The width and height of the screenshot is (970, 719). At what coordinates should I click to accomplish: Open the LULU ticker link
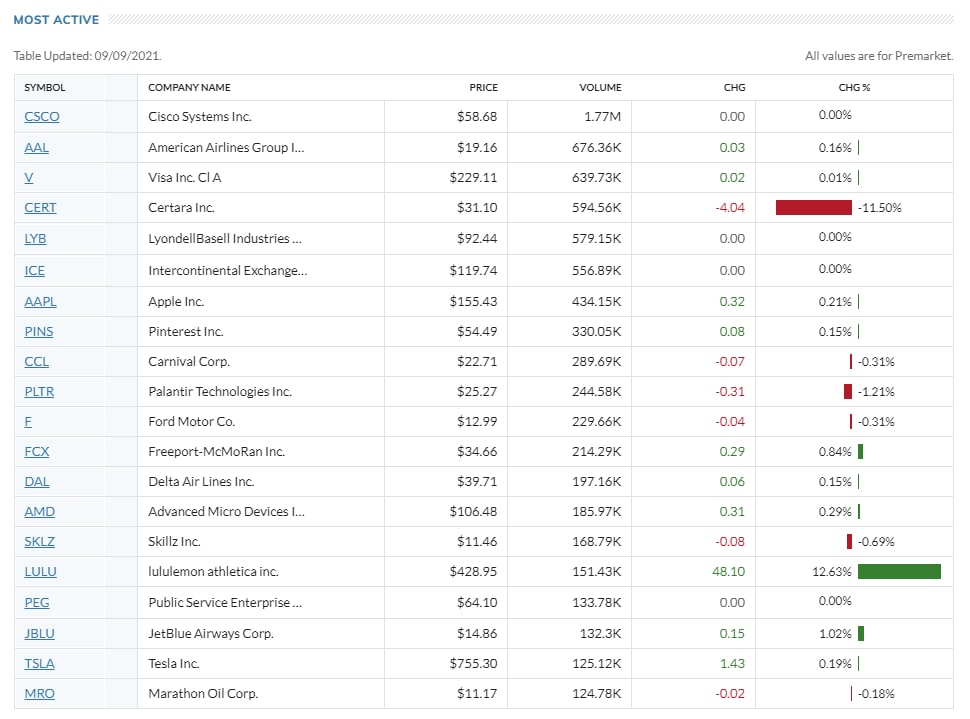40,571
